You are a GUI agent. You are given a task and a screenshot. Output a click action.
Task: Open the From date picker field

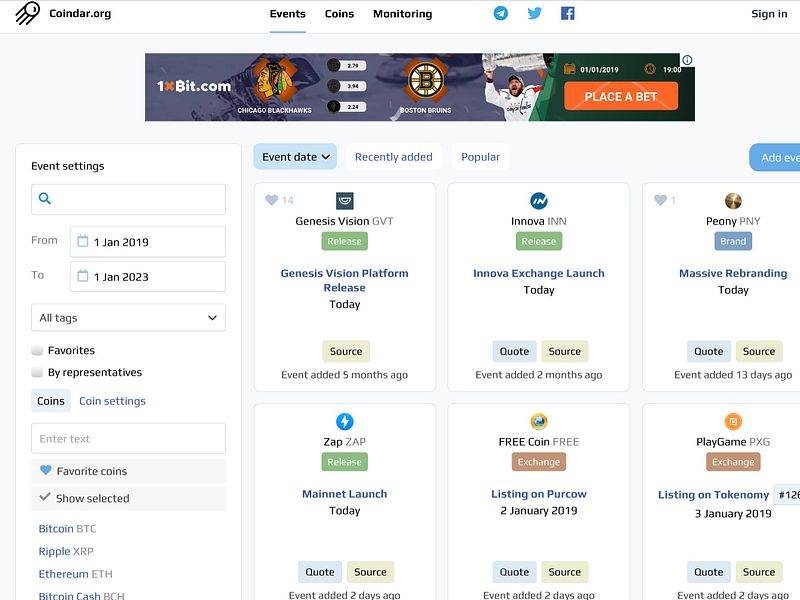148,241
